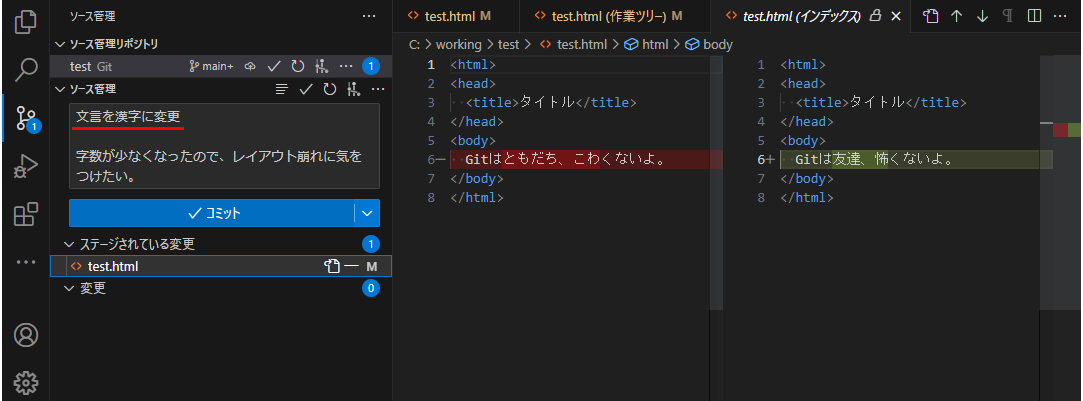Click breadcrumb segment test folder
This screenshot has height=401, width=1083.
508,44
